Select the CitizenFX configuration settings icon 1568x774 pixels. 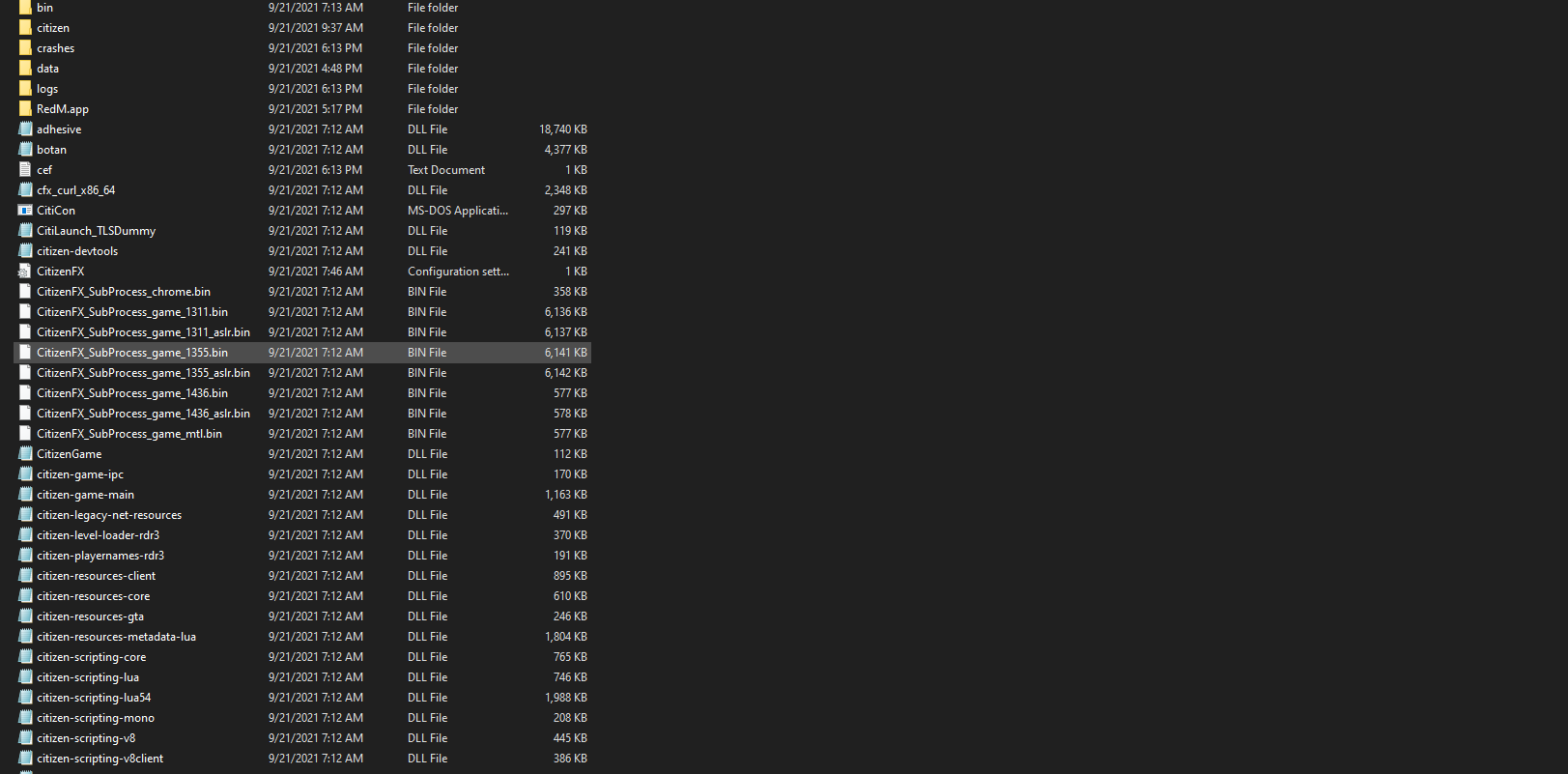pyautogui.click(x=25, y=271)
